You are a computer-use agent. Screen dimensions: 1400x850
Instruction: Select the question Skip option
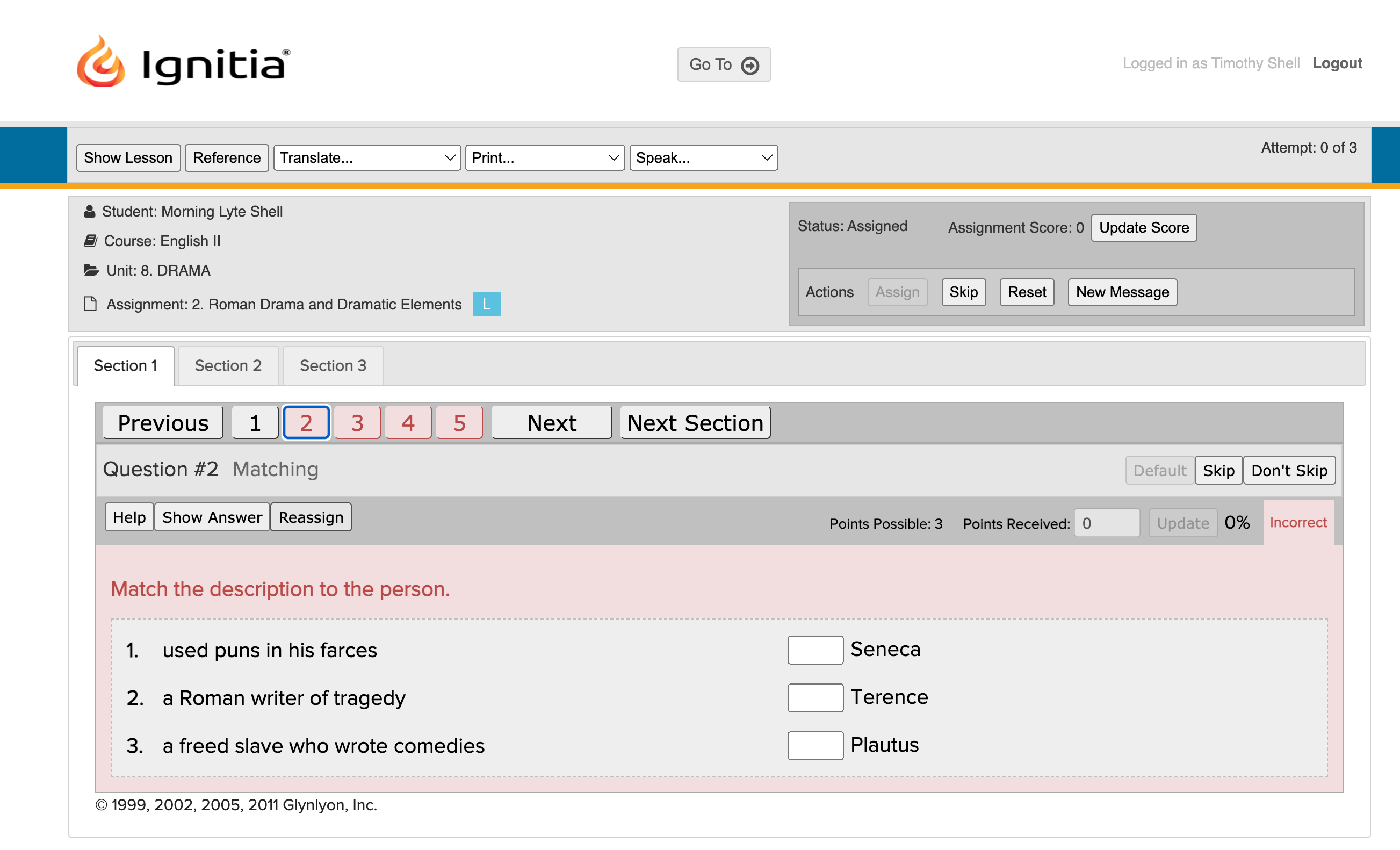[x=1219, y=471]
